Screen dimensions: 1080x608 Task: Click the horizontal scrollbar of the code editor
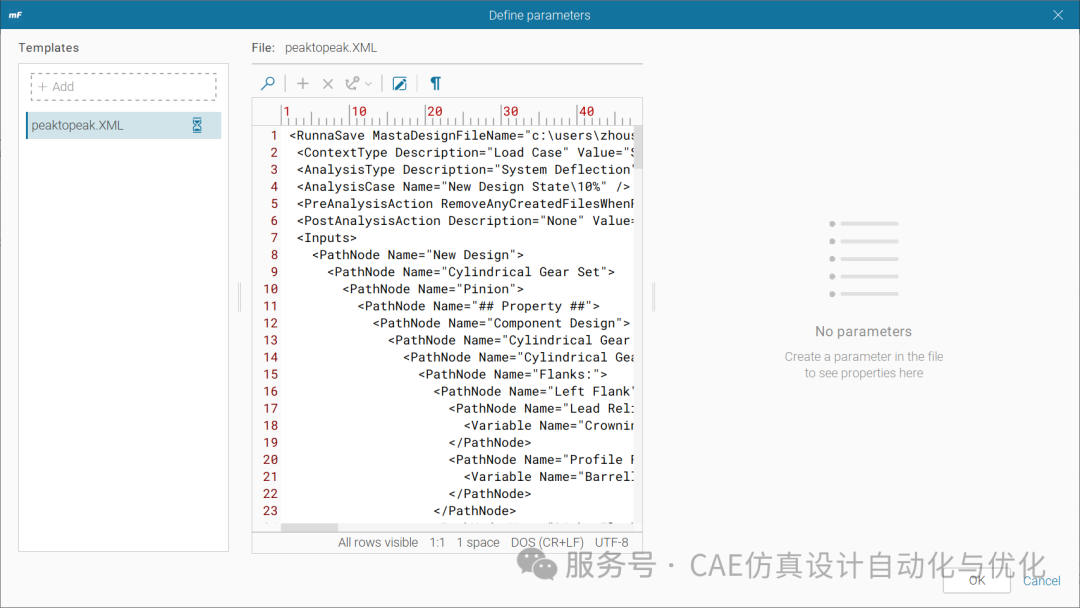309,527
